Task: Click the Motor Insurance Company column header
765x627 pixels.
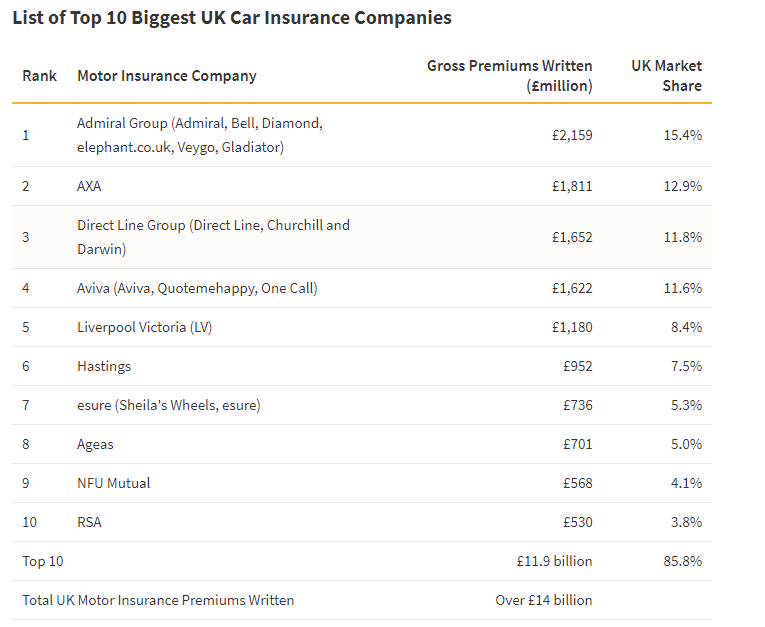Action: [x=167, y=76]
